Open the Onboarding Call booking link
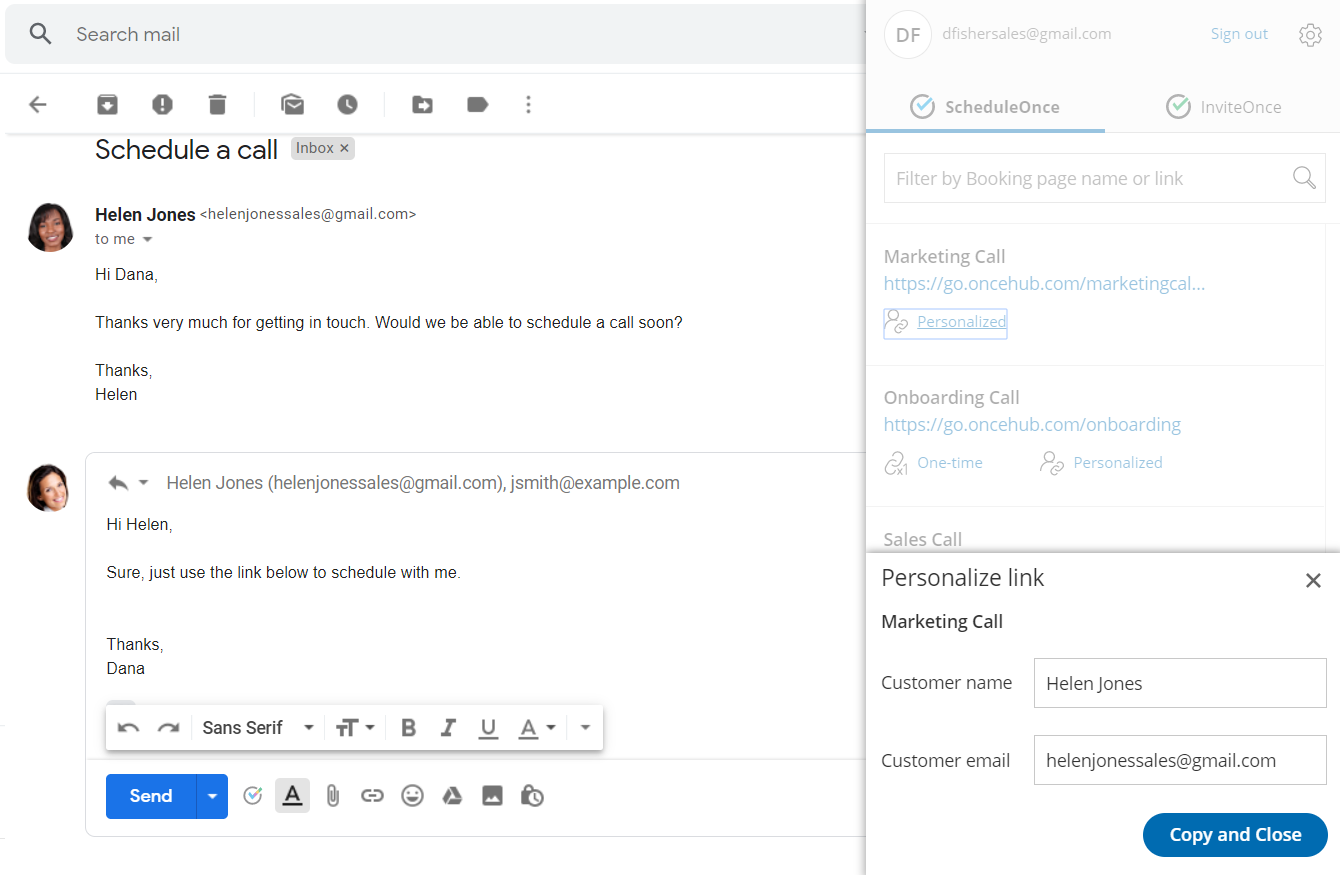Image resolution: width=1340 pixels, height=875 pixels. (1032, 425)
